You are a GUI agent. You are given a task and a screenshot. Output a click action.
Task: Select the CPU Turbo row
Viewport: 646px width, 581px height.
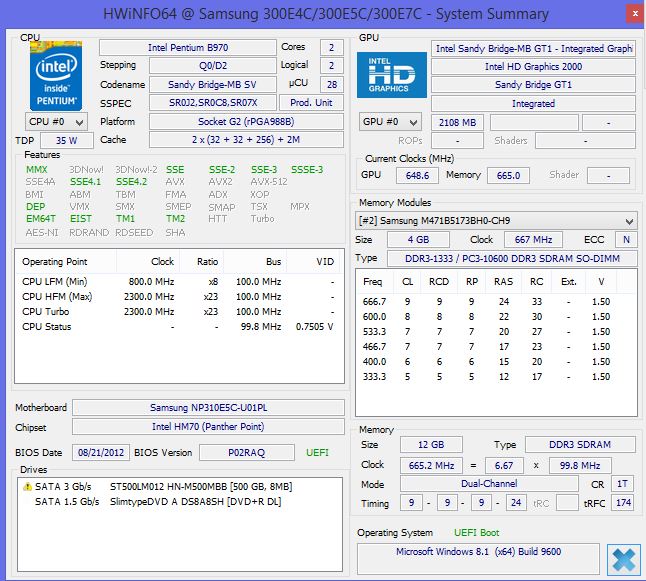179,312
